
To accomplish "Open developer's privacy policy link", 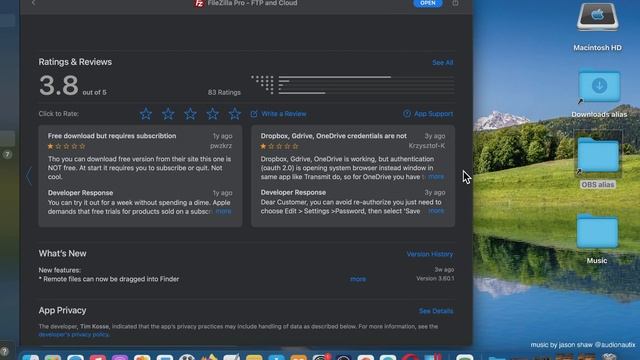I will (74, 335).
